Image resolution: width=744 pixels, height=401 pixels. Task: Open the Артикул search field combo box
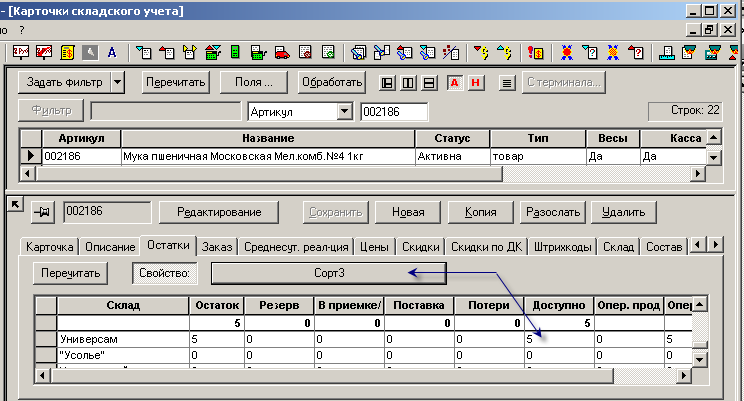pyautogui.click(x=300, y=112)
